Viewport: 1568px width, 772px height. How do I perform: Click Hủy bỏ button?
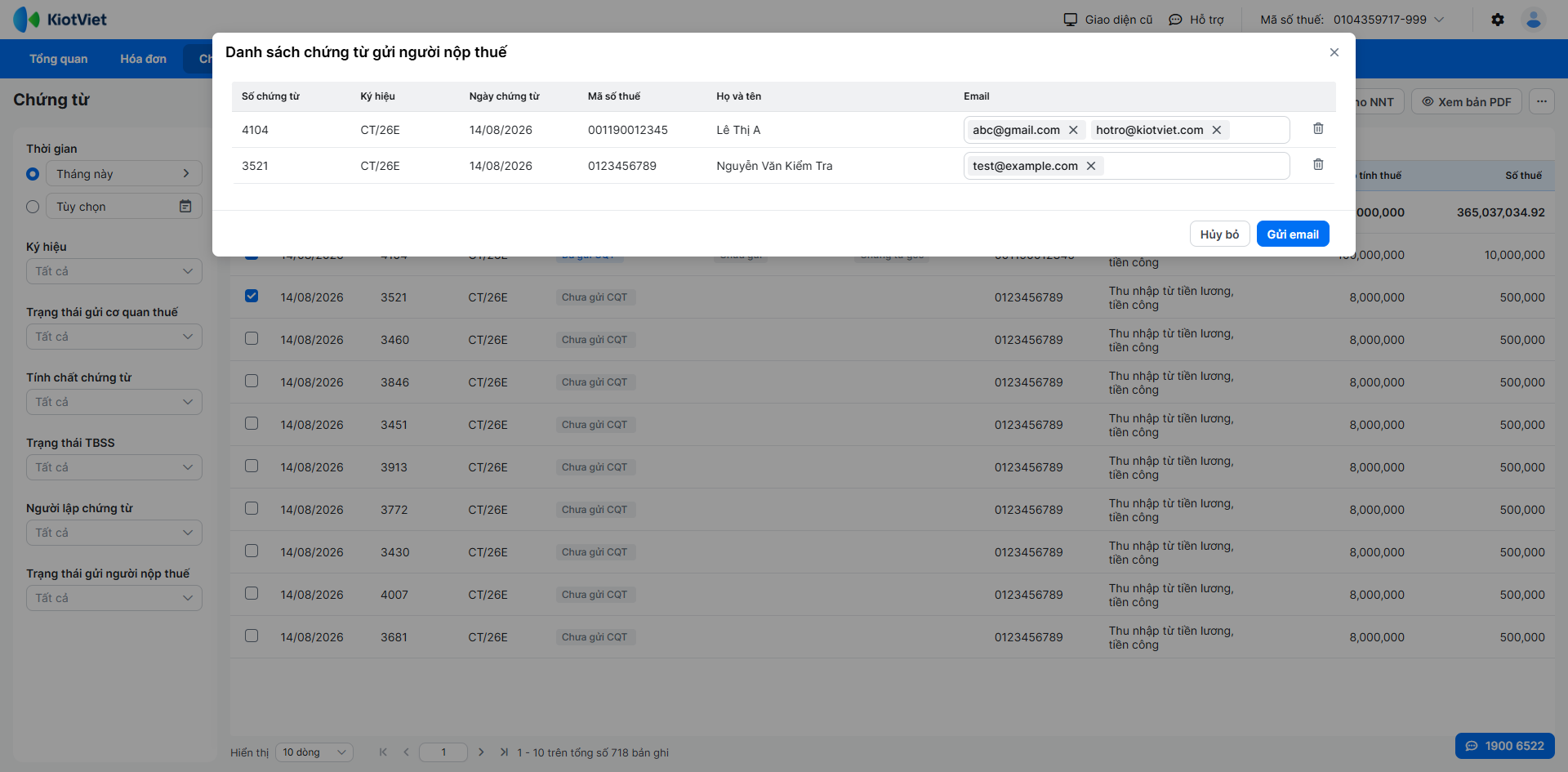1219,234
